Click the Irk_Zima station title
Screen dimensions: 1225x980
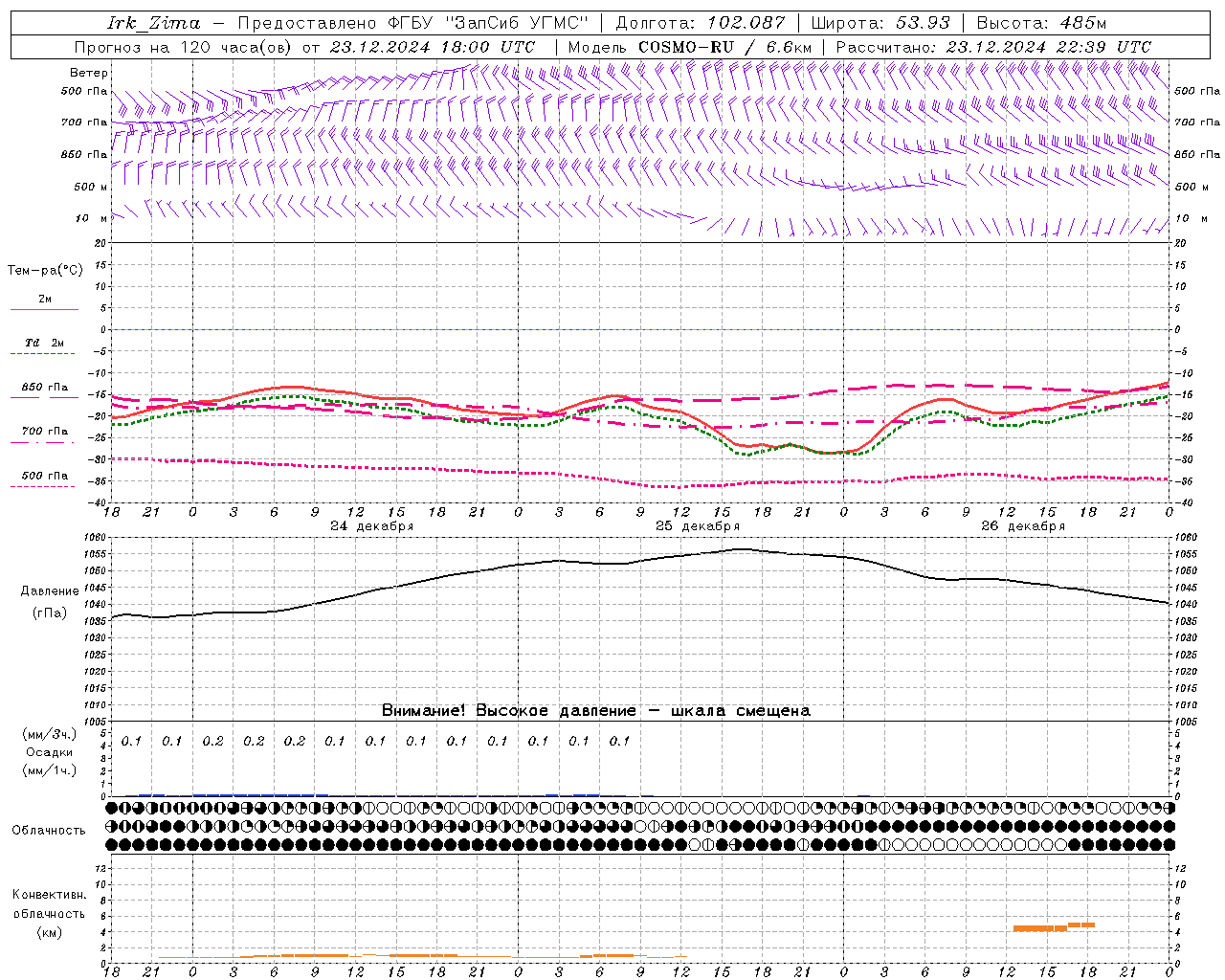[x=153, y=23]
